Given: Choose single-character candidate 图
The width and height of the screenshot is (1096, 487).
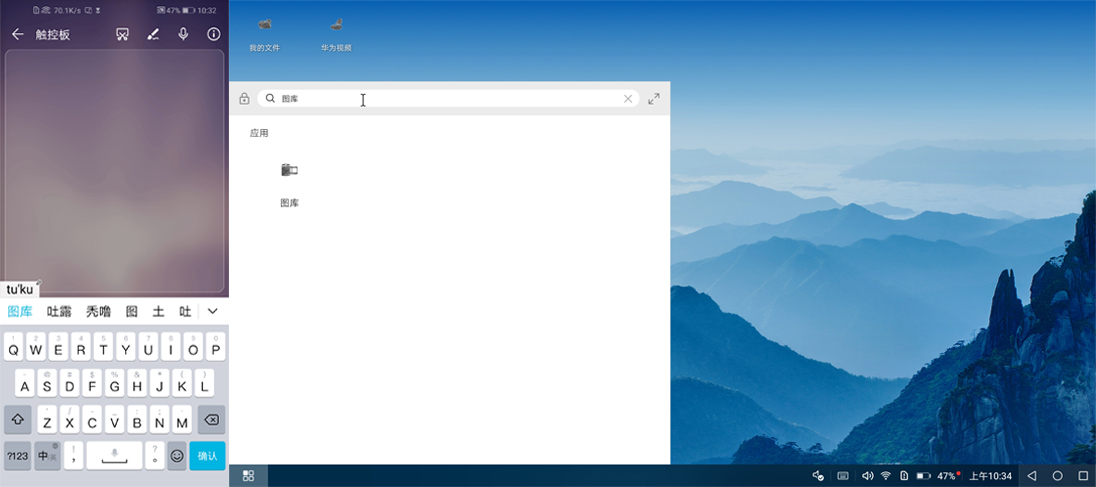Looking at the screenshot, I should click(131, 312).
